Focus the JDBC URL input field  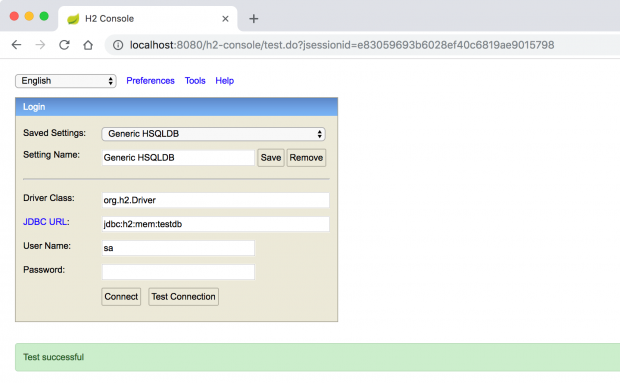point(215,224)
